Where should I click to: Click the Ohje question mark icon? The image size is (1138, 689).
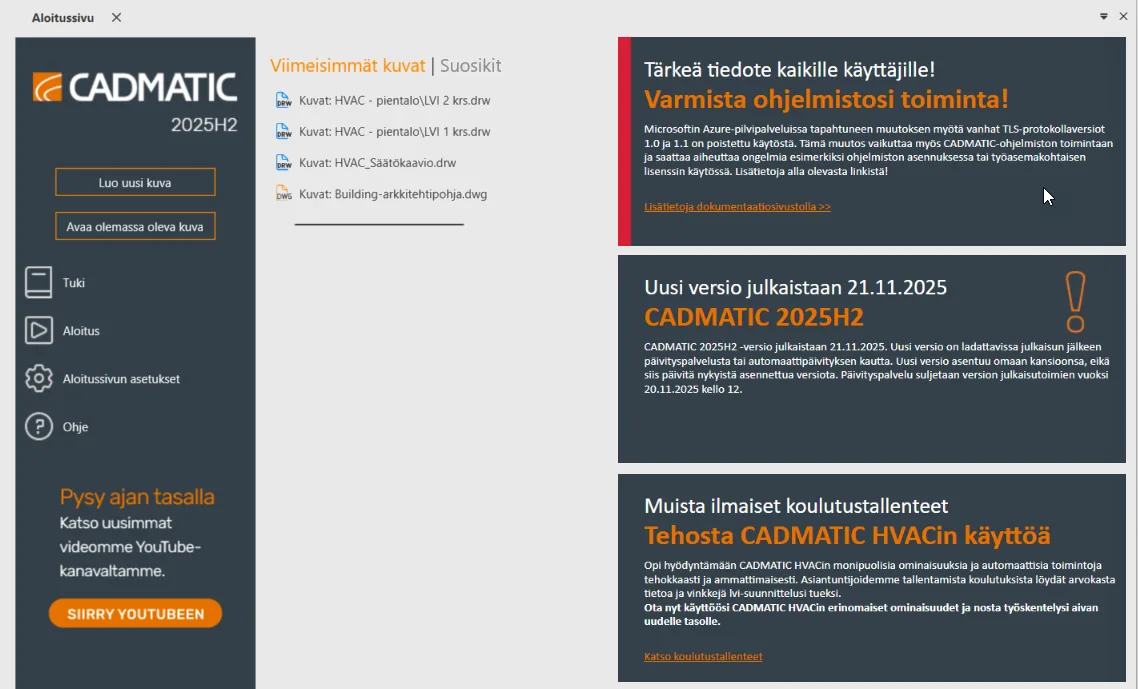coord(38,427)
